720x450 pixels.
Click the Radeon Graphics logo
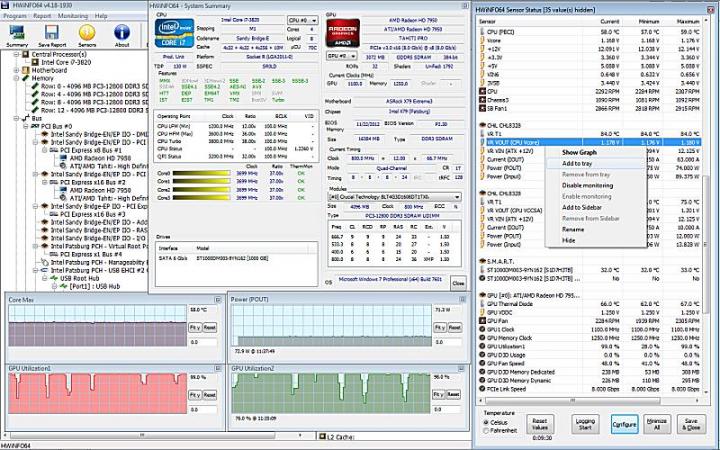tap(343, 33)
